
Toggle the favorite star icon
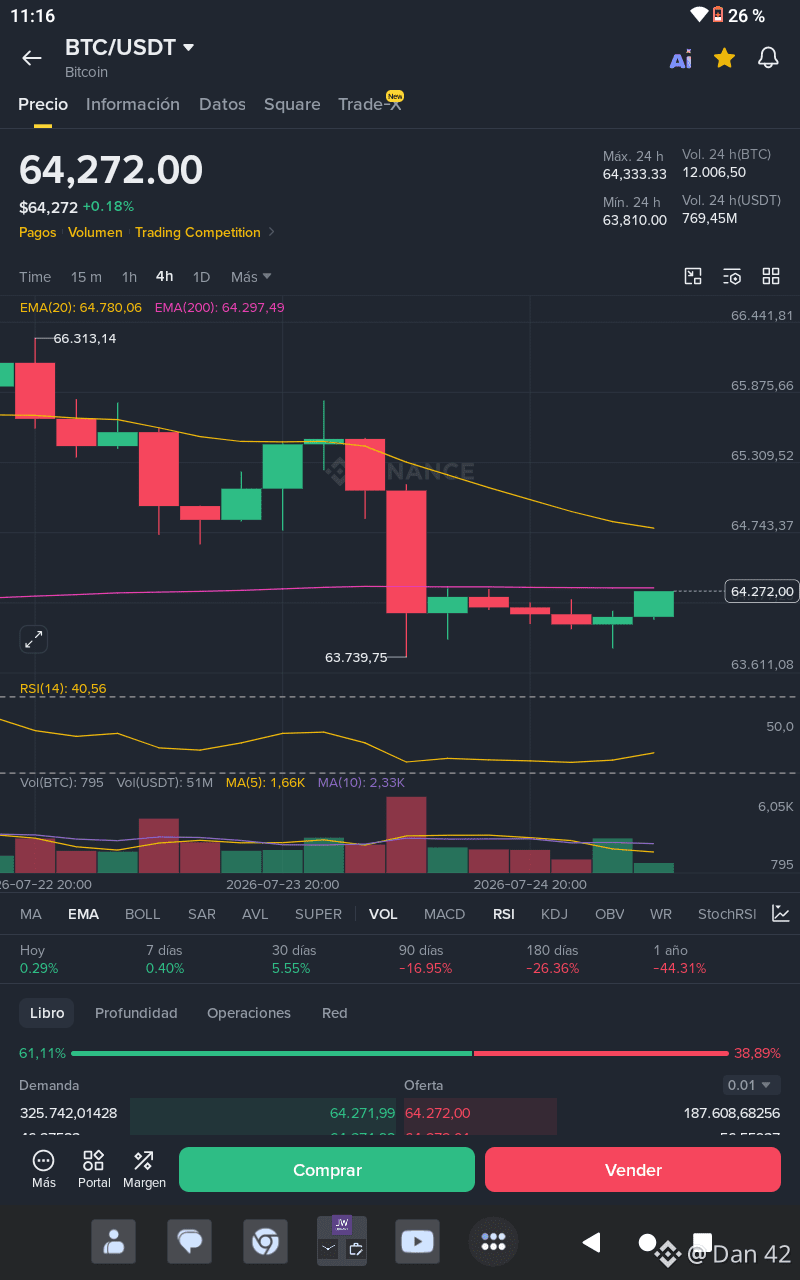[725, 58]
